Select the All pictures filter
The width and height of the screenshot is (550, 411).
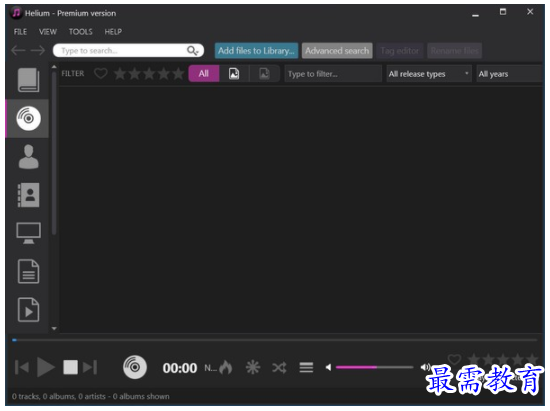click(204, 74)
